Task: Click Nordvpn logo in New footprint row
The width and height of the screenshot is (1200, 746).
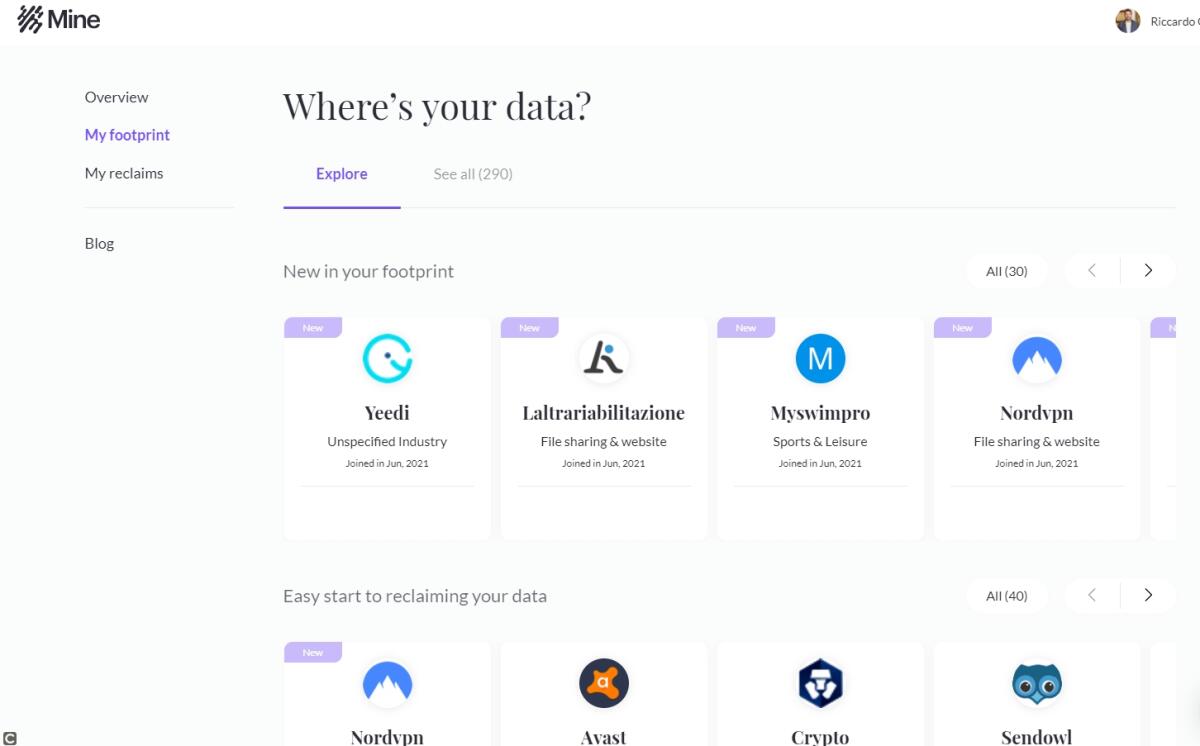Action: (1036, 359)
